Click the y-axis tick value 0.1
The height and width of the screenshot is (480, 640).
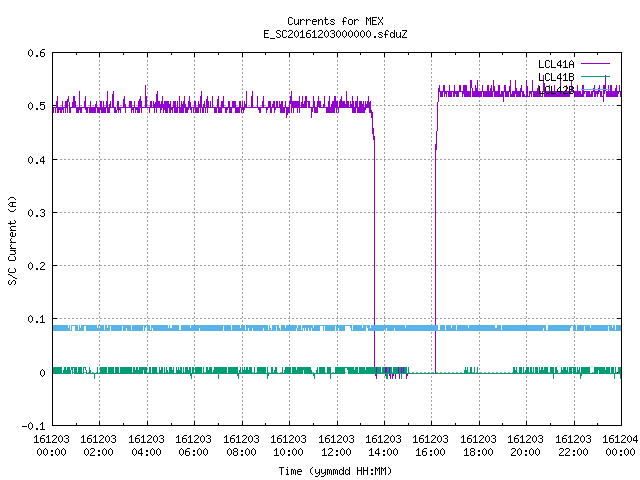pyautogui.click(x=36, y=319)
